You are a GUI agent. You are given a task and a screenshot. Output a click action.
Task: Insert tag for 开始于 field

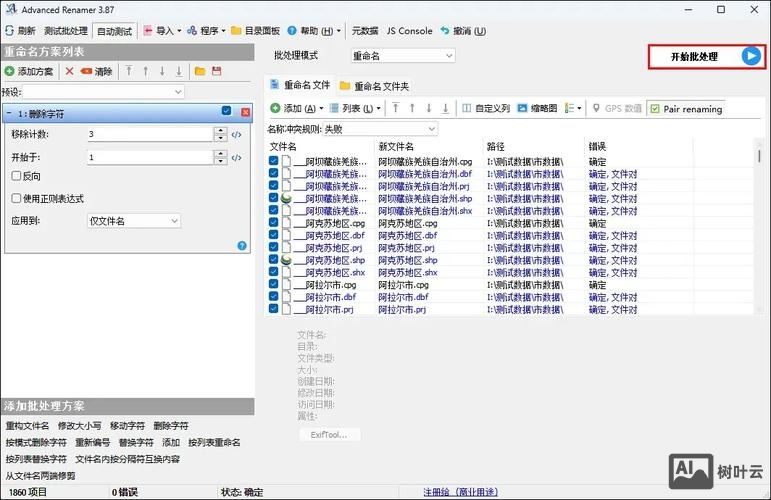coord(237,158)
